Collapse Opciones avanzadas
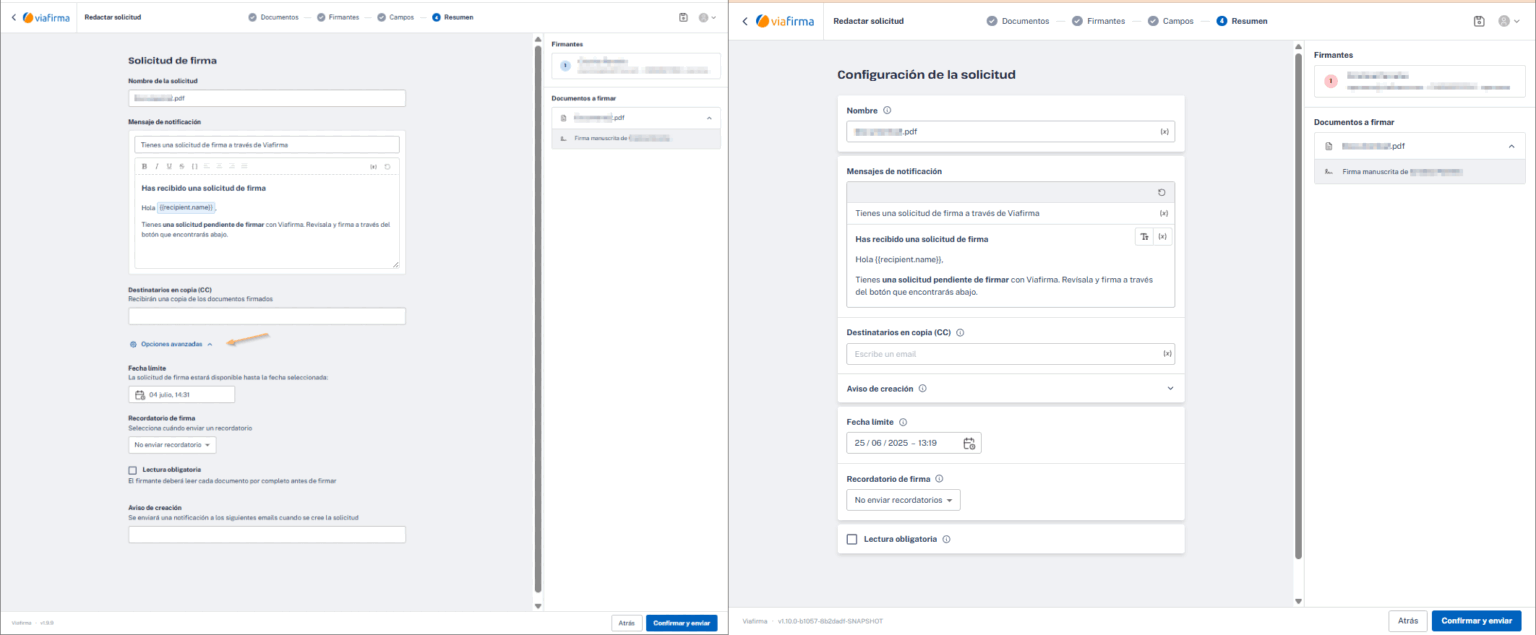1536x635 pixels. pyautogui.click(x=173, y=343)
